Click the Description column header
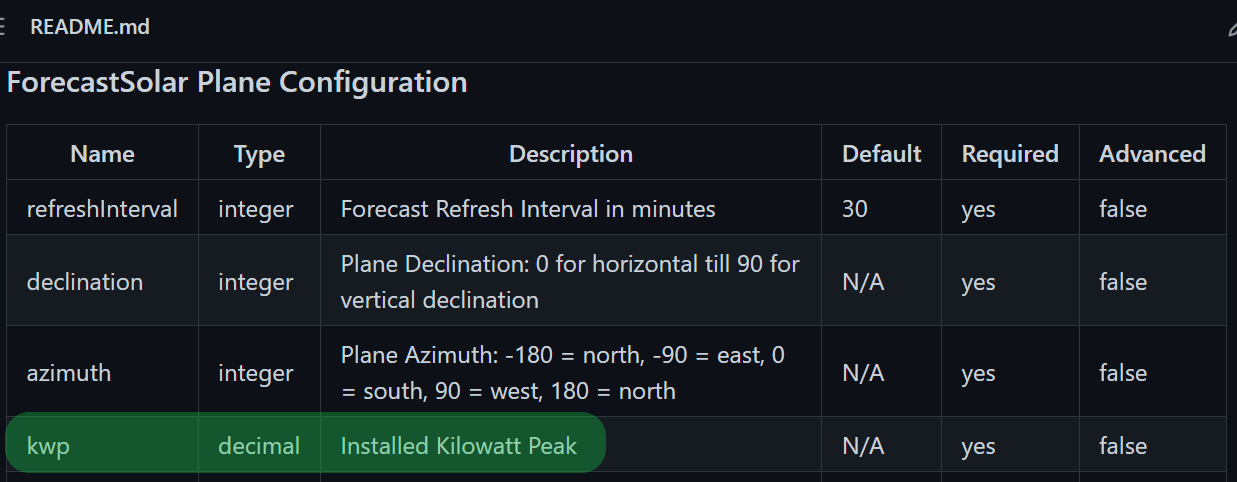The image size is (1237, 482). (570, 154)
